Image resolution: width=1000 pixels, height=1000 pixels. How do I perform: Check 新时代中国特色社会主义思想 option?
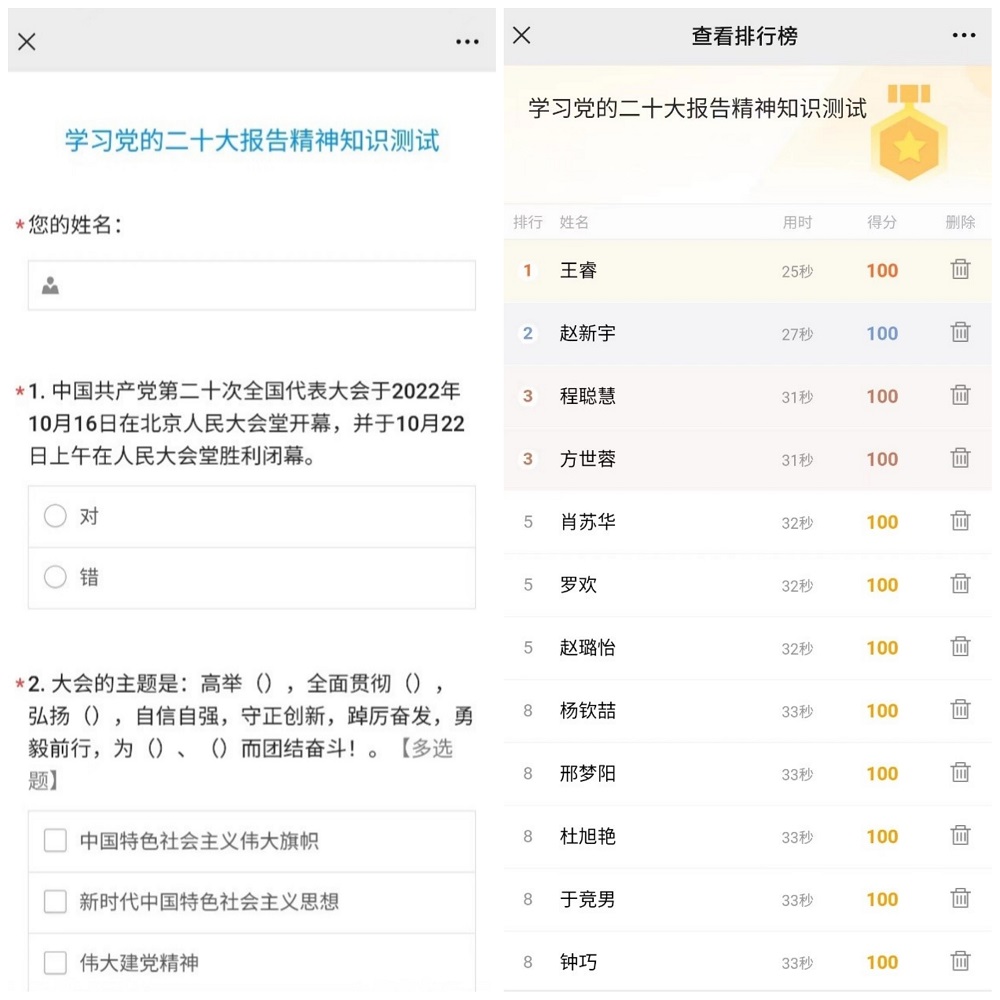click(56, 902)
